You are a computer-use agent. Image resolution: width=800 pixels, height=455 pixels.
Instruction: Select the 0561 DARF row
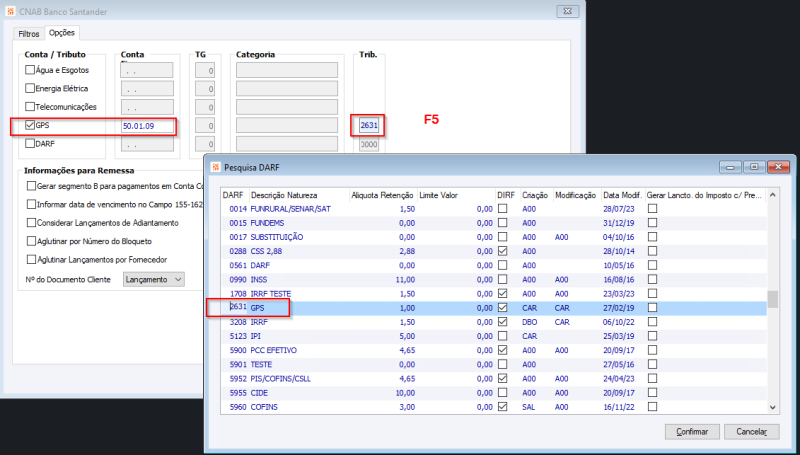[x=493, y=265]
